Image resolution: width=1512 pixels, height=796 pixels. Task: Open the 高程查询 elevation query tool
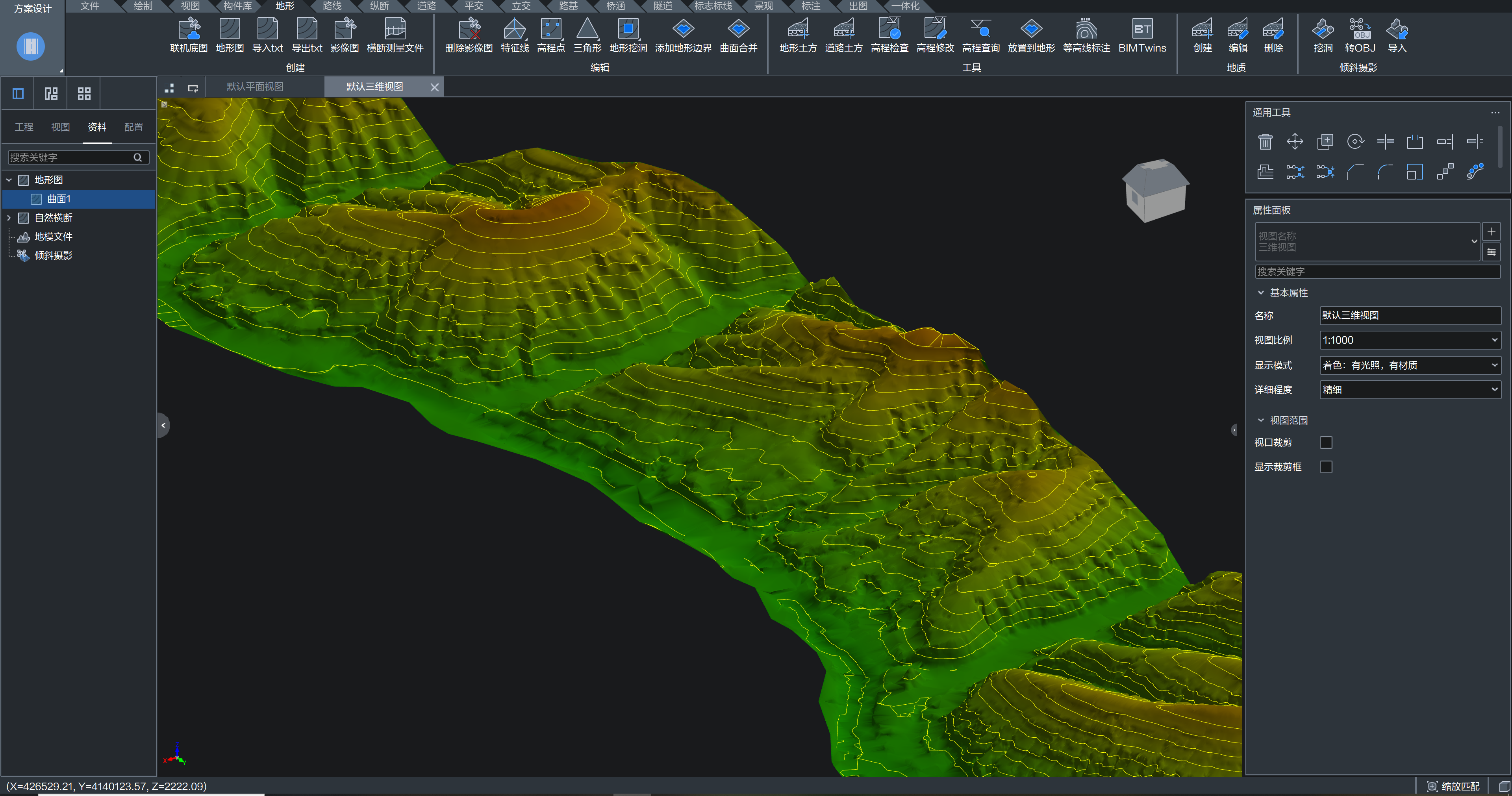point(980,29)
